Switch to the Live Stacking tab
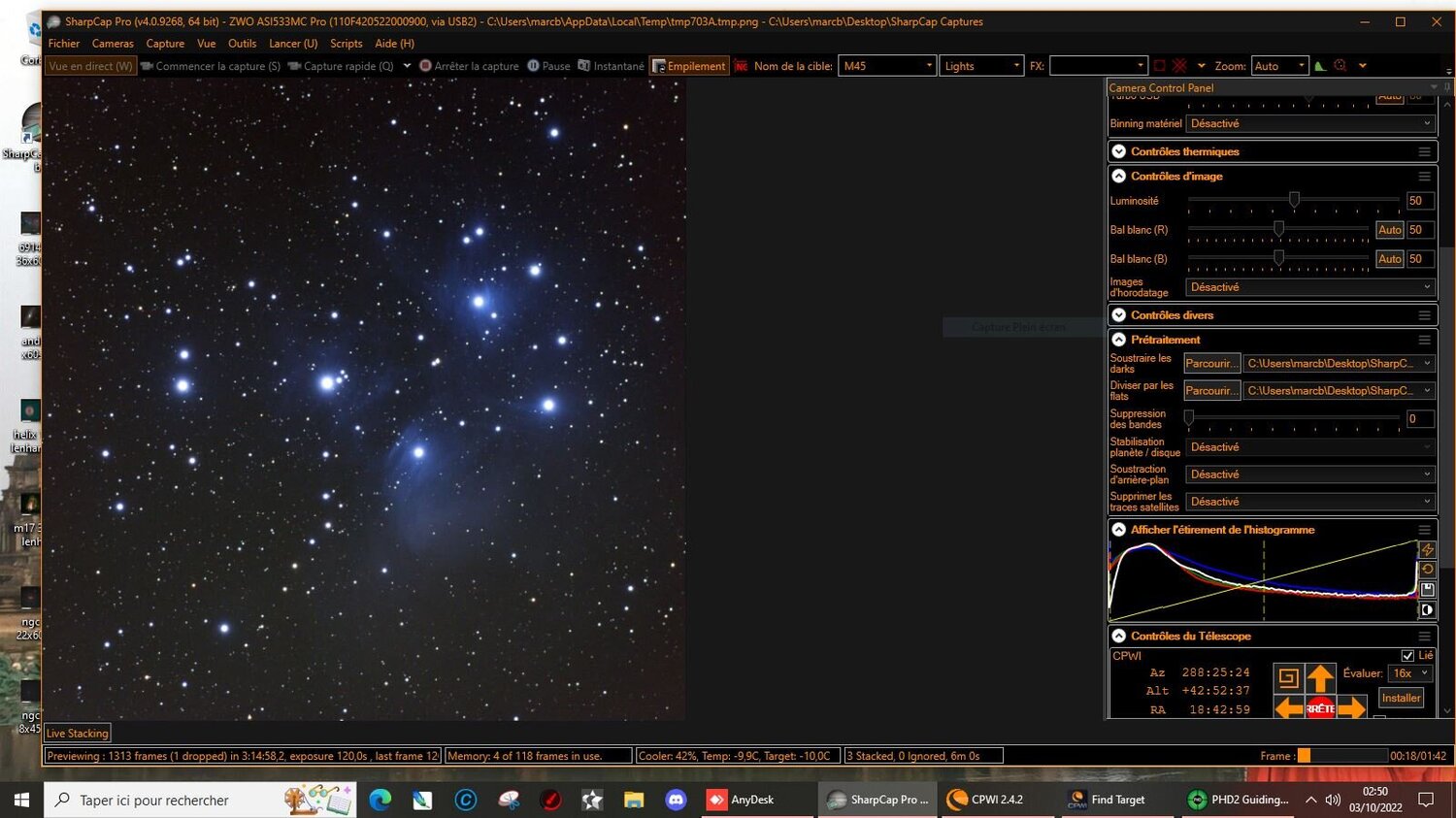 (78, 734)
